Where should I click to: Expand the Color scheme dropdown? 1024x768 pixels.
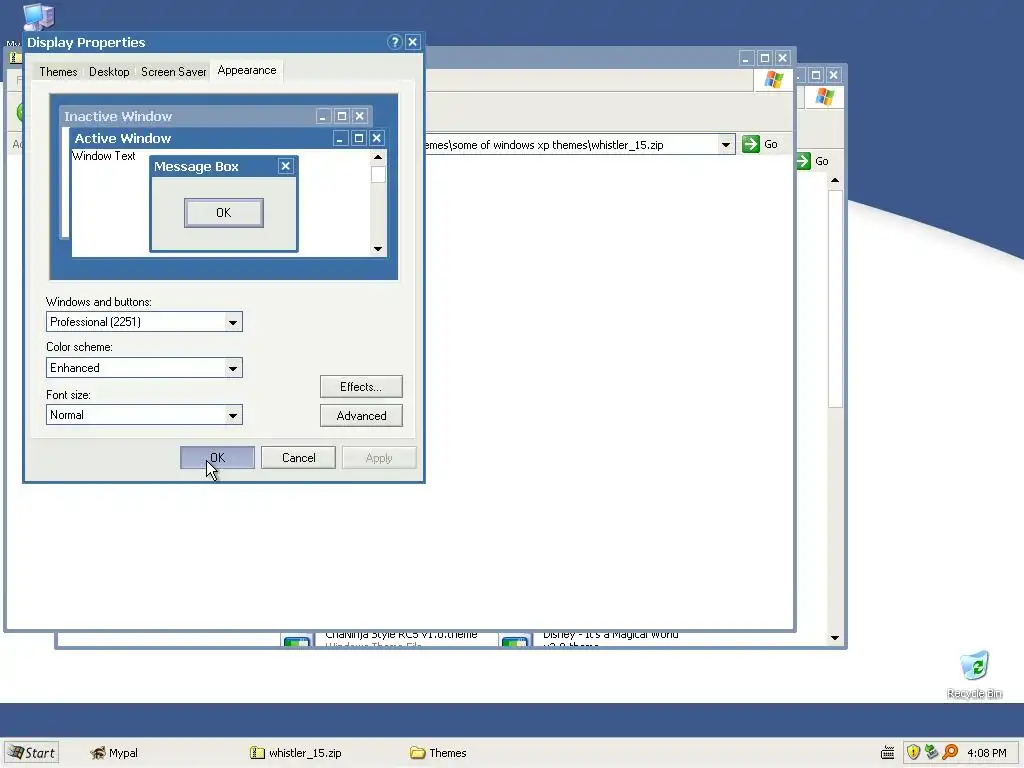click(x=232, y=368)
